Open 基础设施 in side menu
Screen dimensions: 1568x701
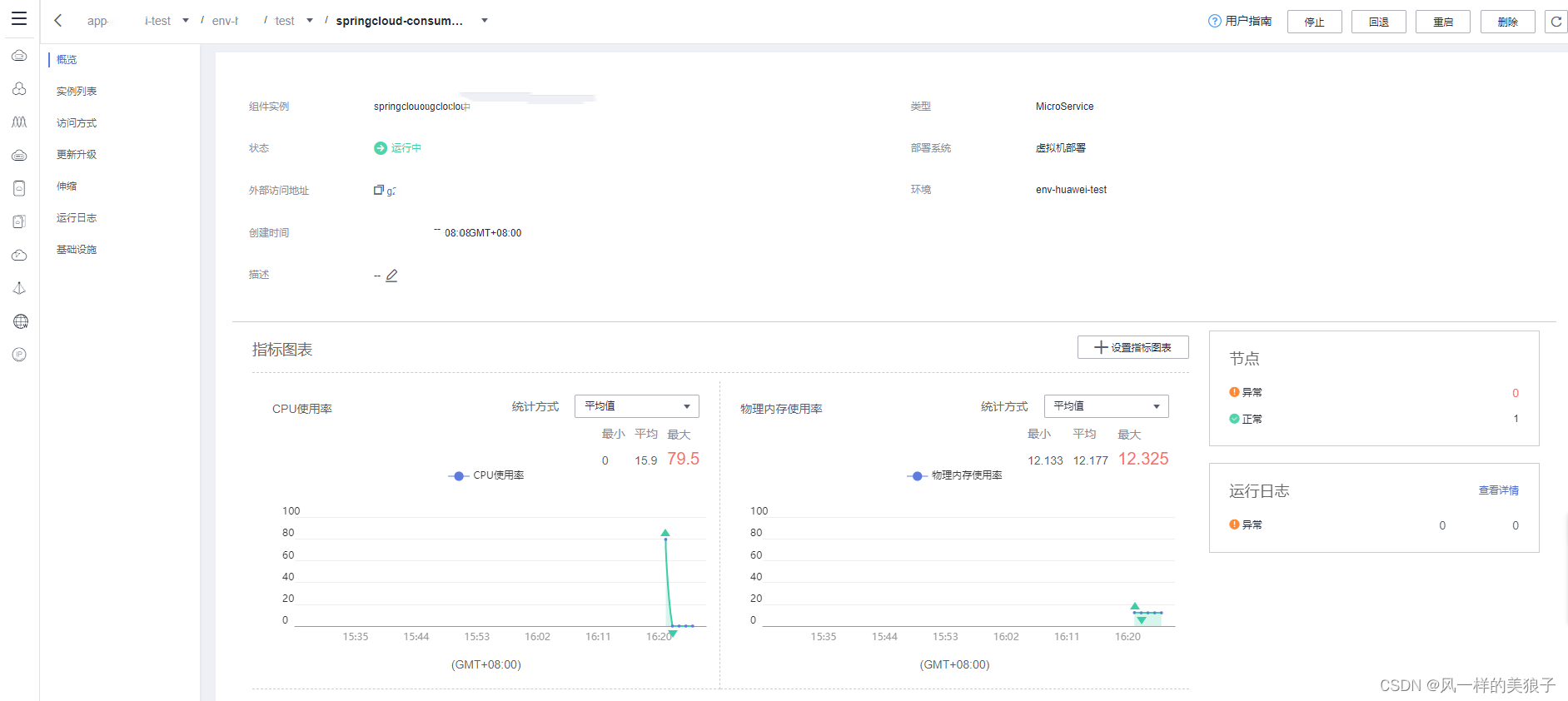pyautogui.click(x=77, y=250)
